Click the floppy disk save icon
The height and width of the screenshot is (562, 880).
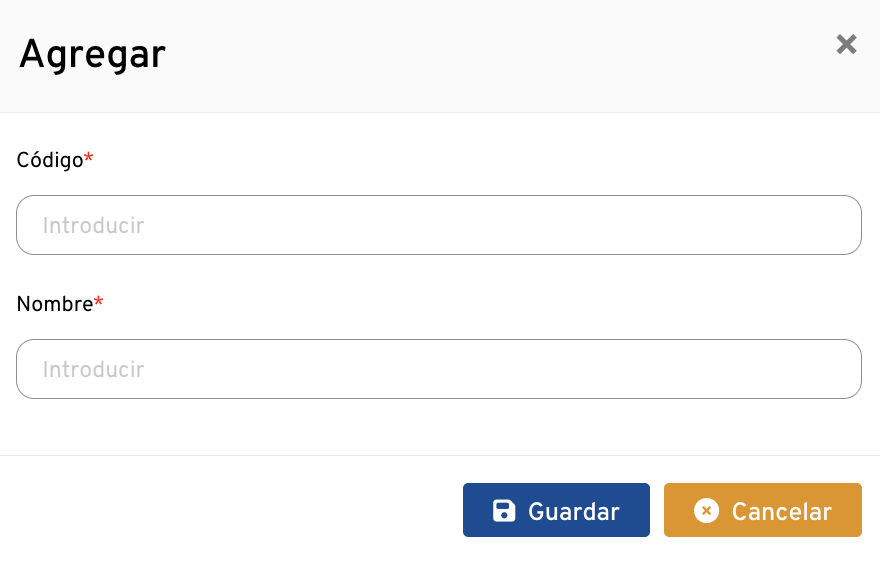pyautogui.click(x=504, y=511)
